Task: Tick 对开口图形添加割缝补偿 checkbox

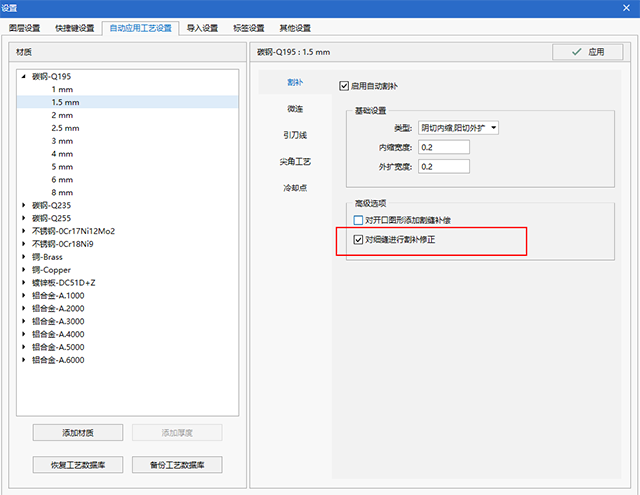Action: point(359,219)
